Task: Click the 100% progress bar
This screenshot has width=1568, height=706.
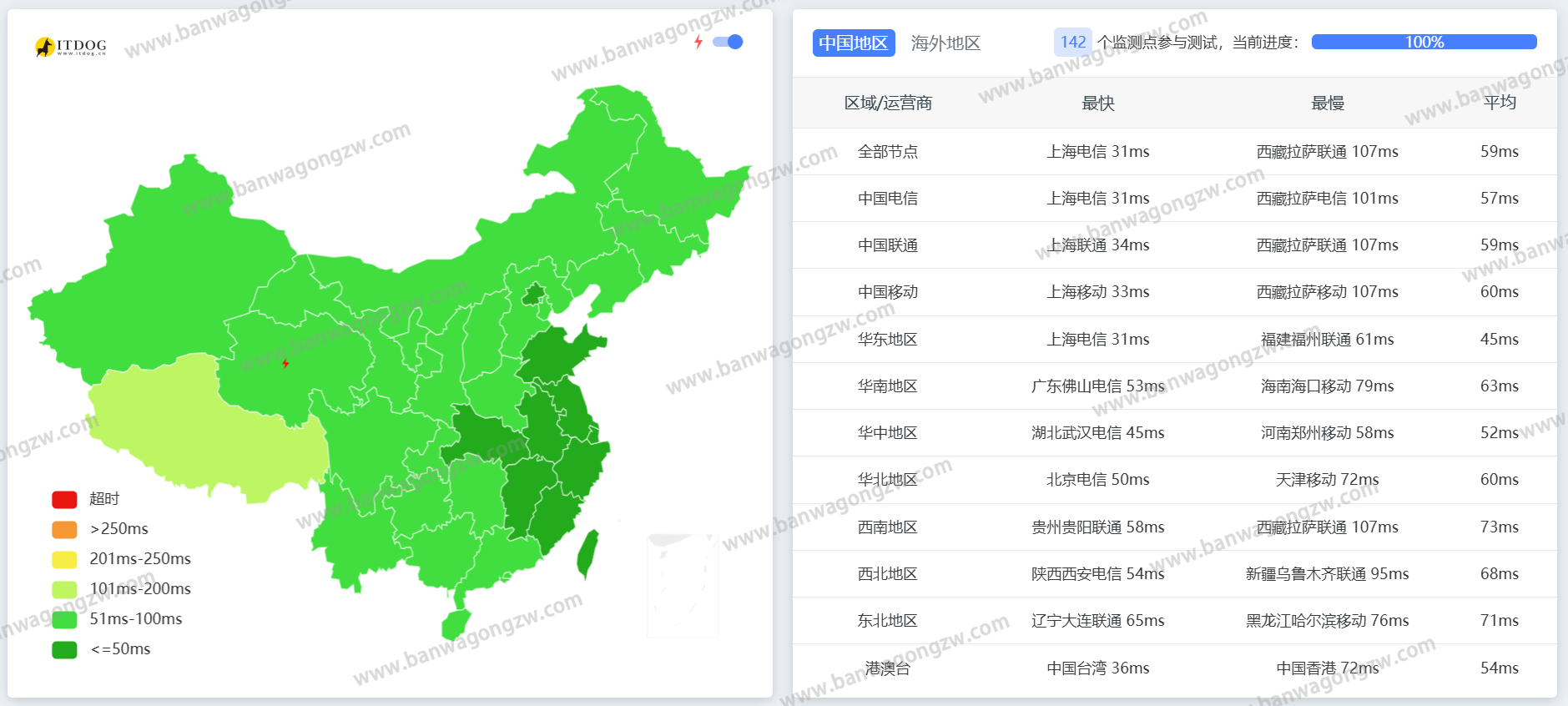Action: point(1424,43)
